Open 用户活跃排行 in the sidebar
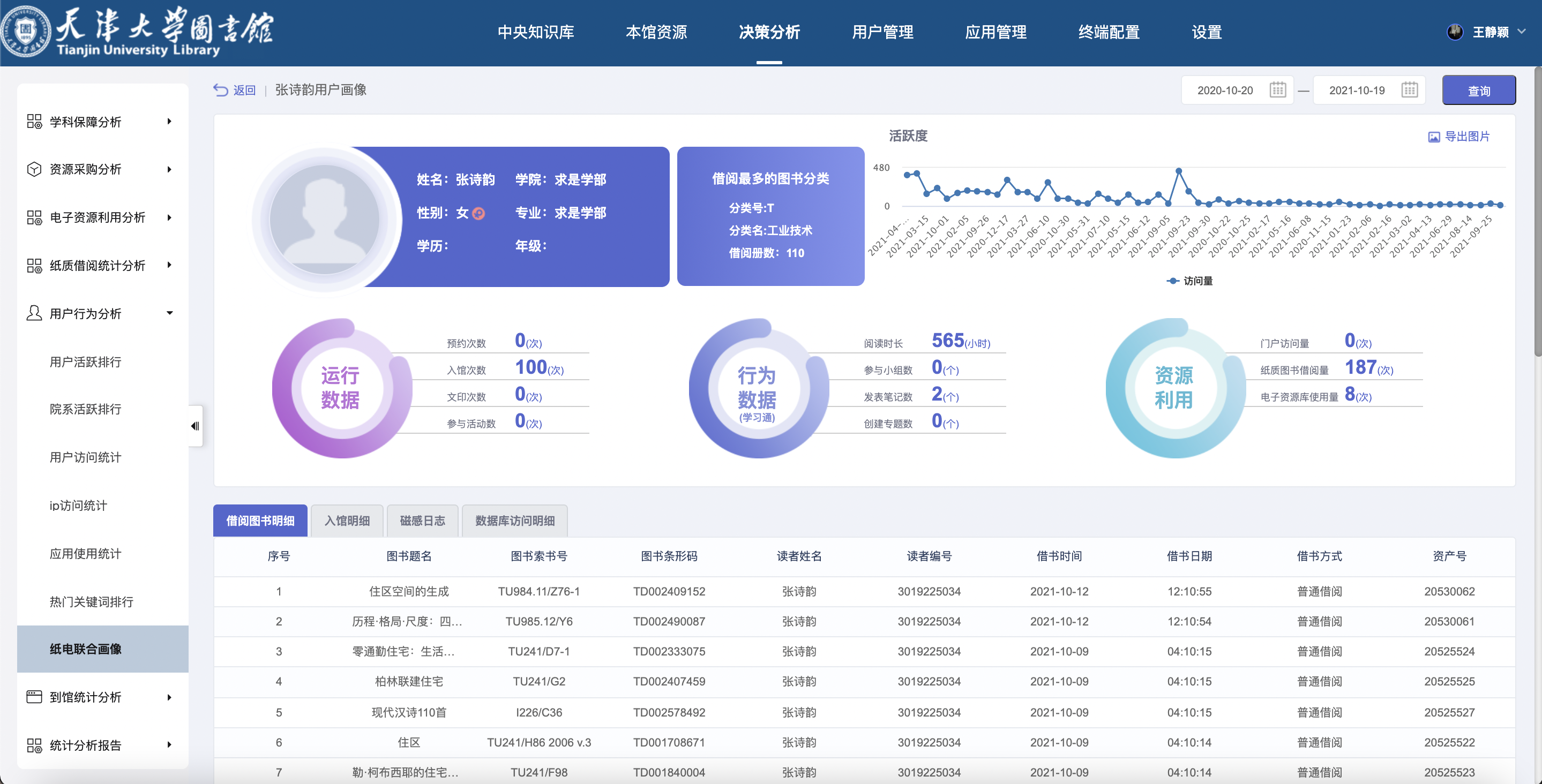1542x784 pixels. coord(86,361)
